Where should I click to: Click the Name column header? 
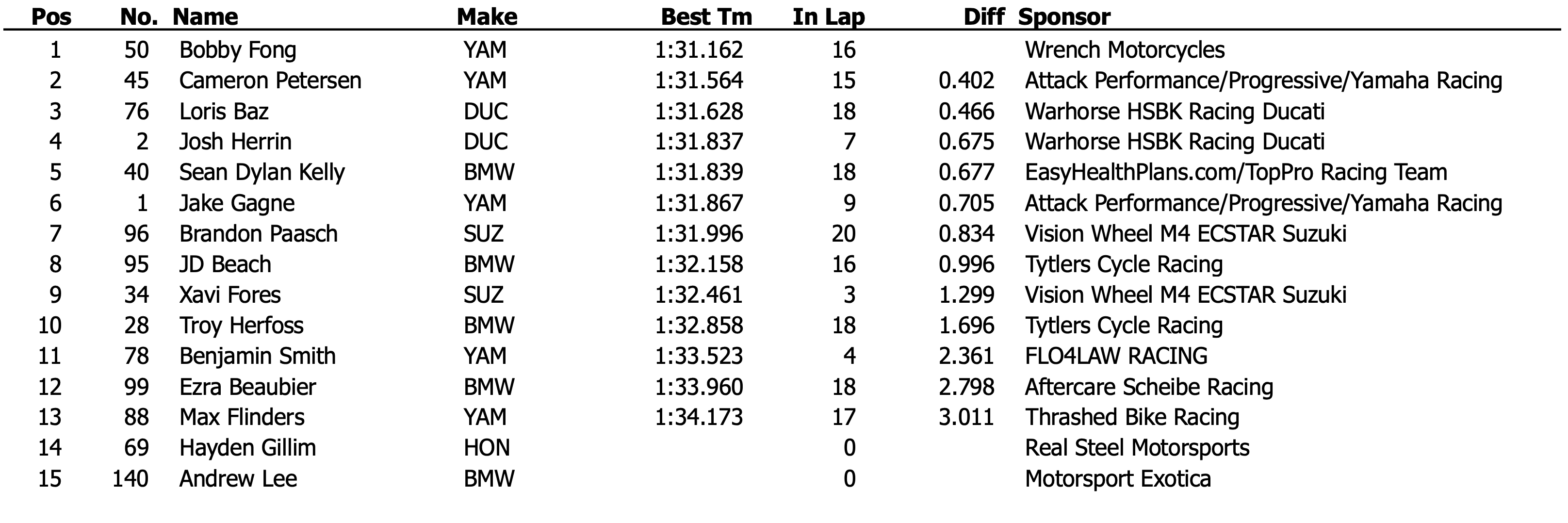coord(205,16)
